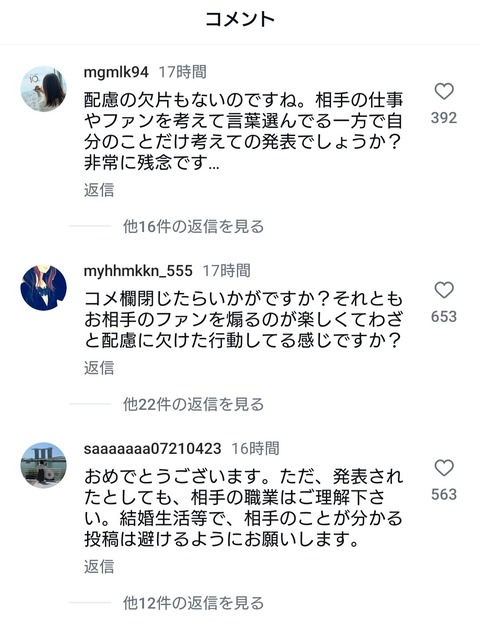Viewport: 480px width, 634px height.
Task: Select comment text starting おめでとうございます
Action: coord(243,508)
